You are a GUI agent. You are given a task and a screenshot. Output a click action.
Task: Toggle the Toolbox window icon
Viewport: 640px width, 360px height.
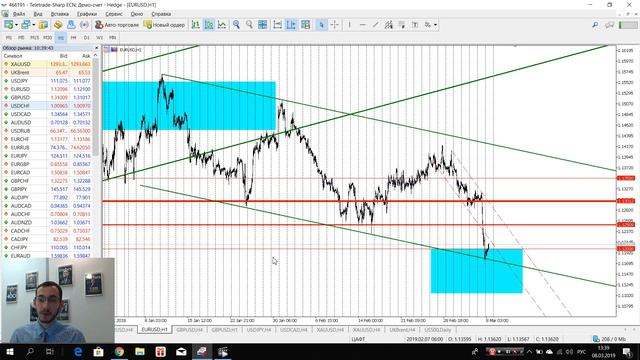pos(71,25)
